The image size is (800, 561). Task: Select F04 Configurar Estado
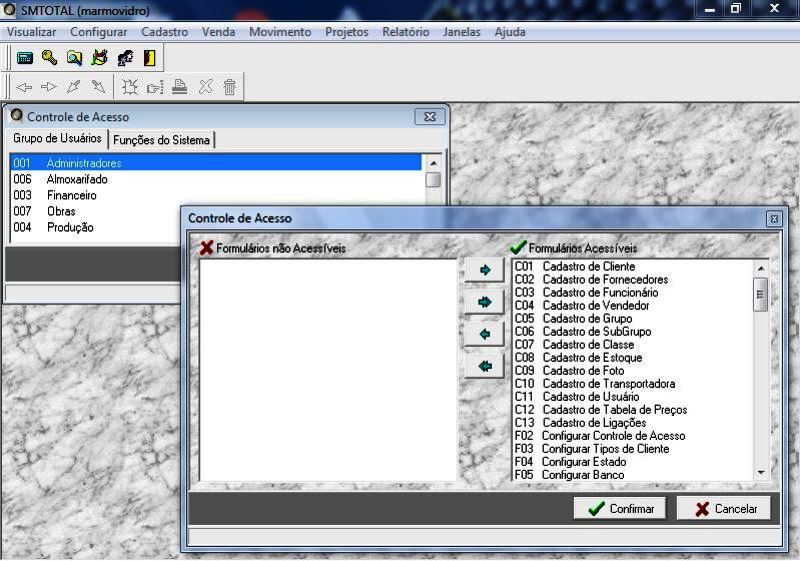[633, 462]
